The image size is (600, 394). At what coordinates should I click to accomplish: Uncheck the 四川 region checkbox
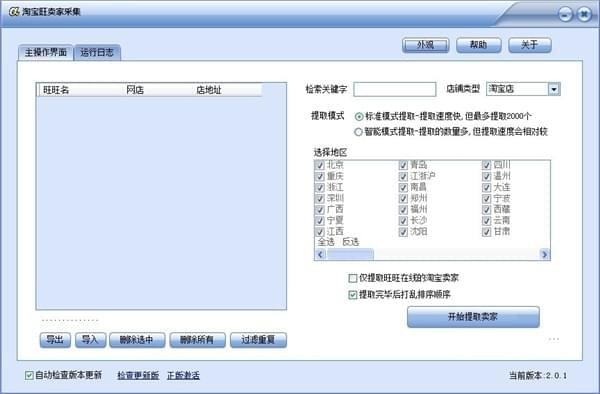tap(486, 165)
